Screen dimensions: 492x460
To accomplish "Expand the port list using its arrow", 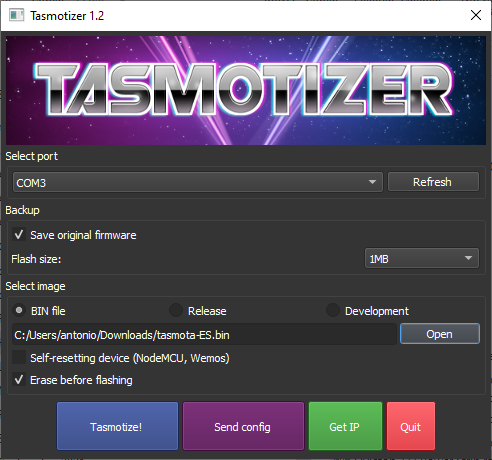I will [372, 182].
